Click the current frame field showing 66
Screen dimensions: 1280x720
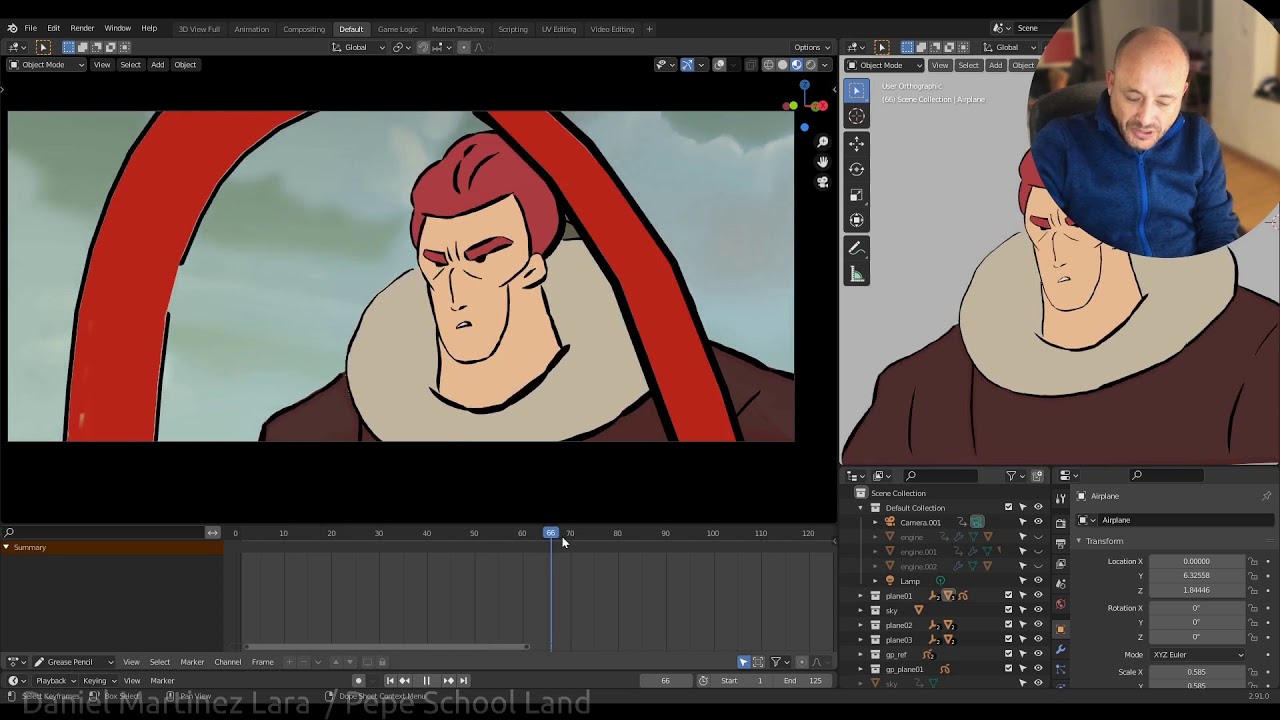point(665,681)
